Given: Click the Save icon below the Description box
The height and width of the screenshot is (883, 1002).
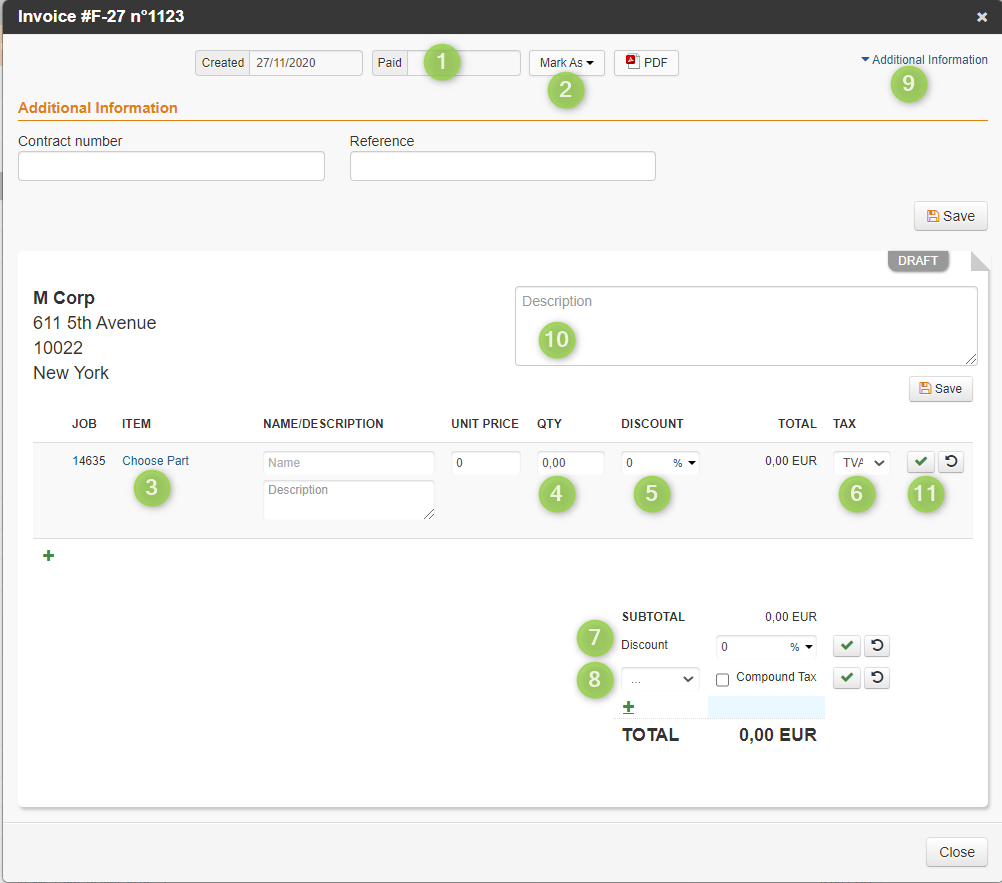Looking at the screenshot, I should click(940, 388).
